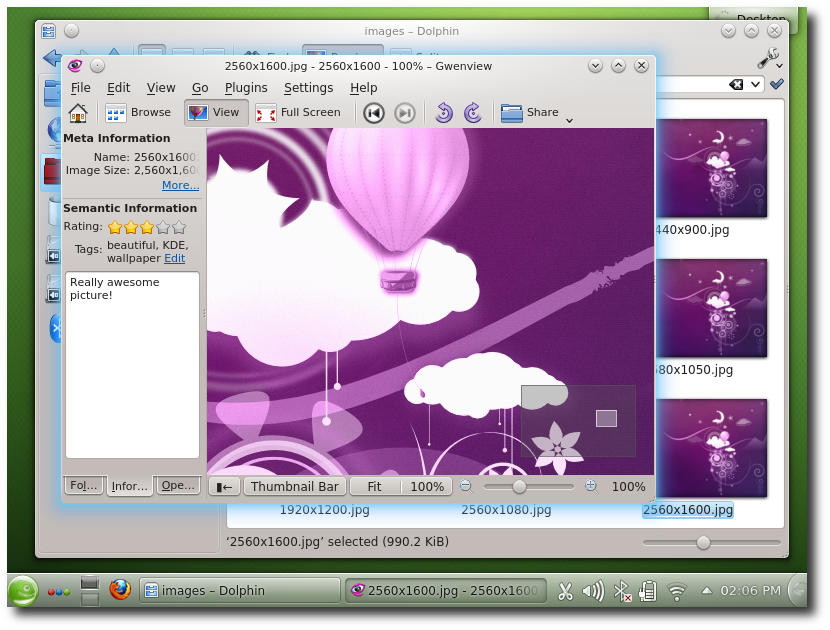The image size is (830, 630).
Task: Switch to the Operations sidebar tab
Action: pyautogui.click(x=178, y=485)
